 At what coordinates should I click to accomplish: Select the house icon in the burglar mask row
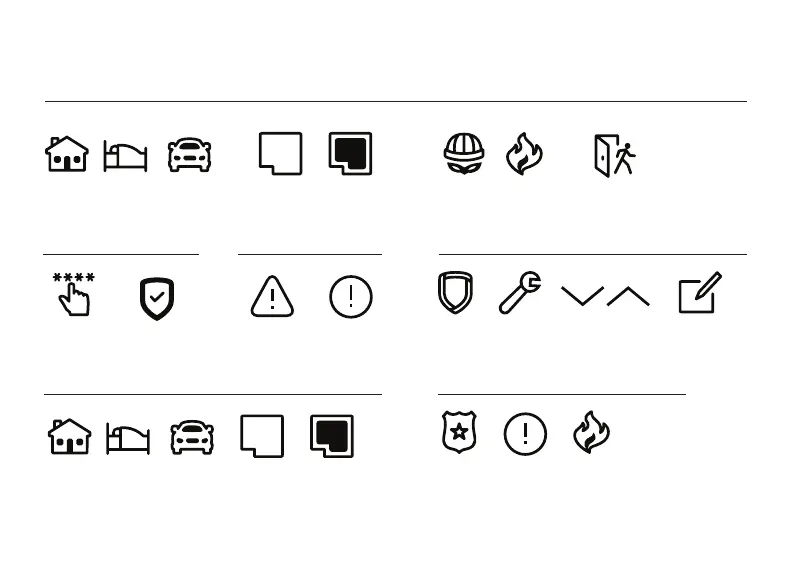(x=67, y=154)
